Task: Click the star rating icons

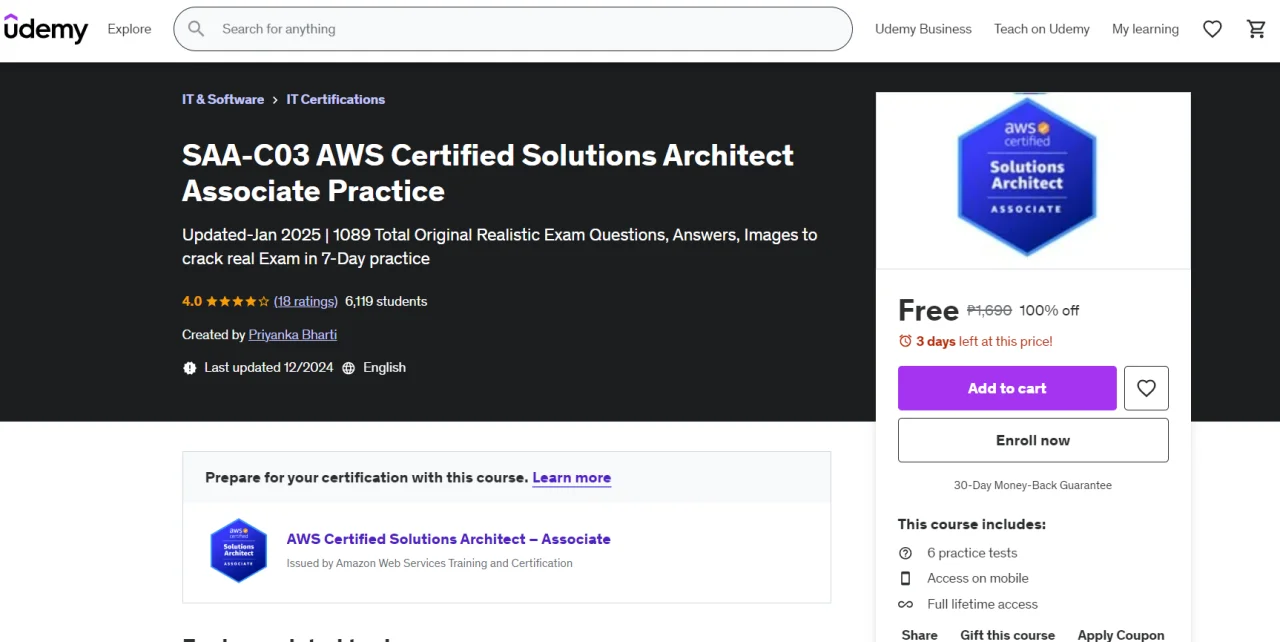Action: coord(238,301)
